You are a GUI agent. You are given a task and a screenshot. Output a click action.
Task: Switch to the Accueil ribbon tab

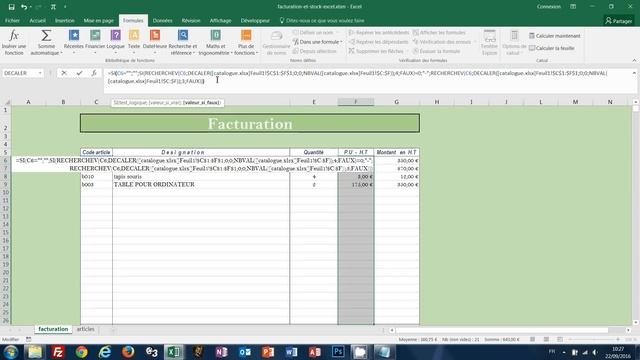(x=38, y=20)
